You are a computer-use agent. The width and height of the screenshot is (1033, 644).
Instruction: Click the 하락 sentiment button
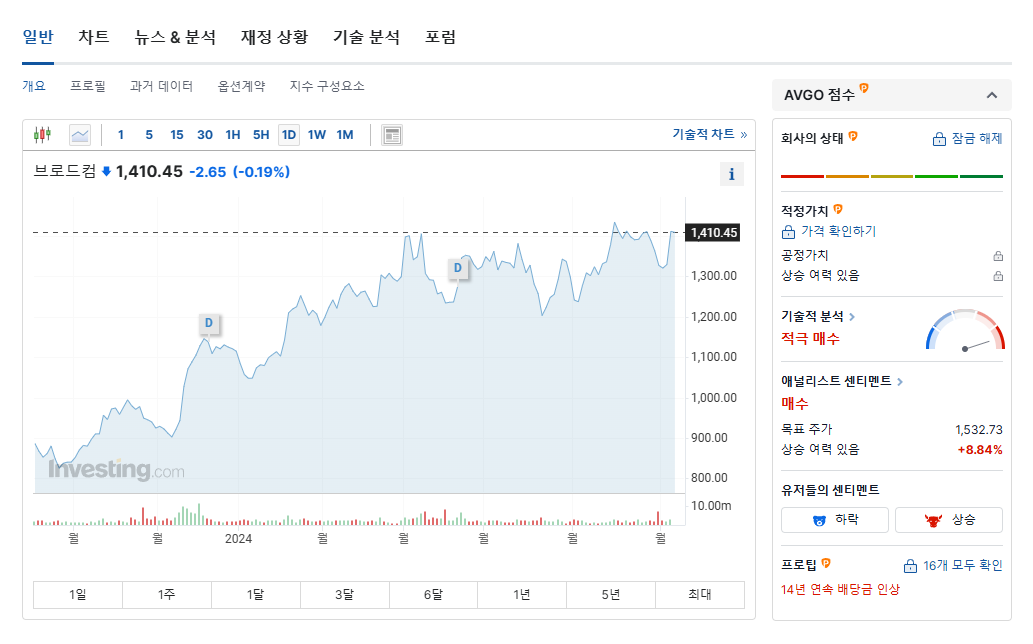pyautogui.click(x=834, y=519)
